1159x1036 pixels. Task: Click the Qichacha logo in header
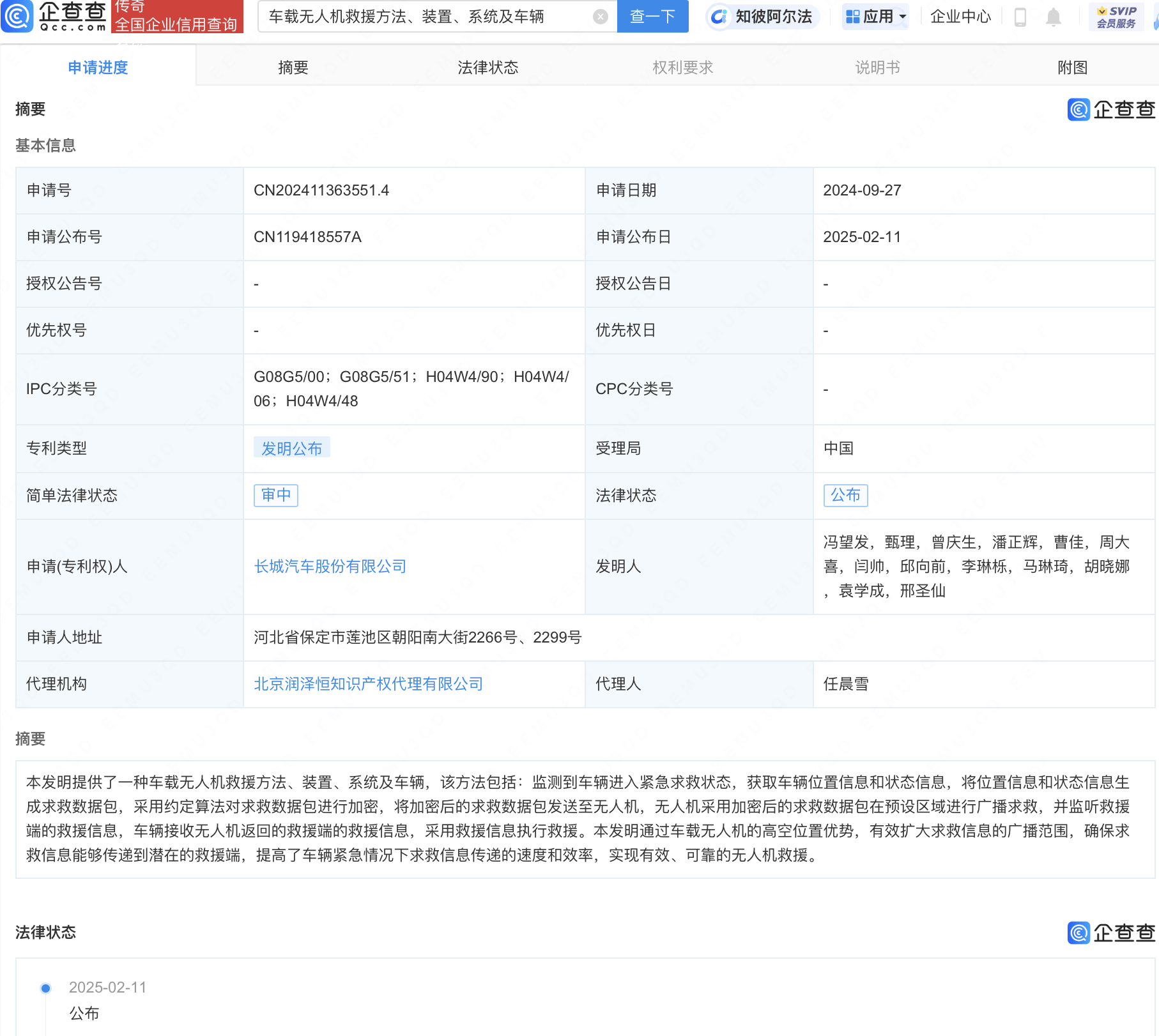(x=54, y=16)
